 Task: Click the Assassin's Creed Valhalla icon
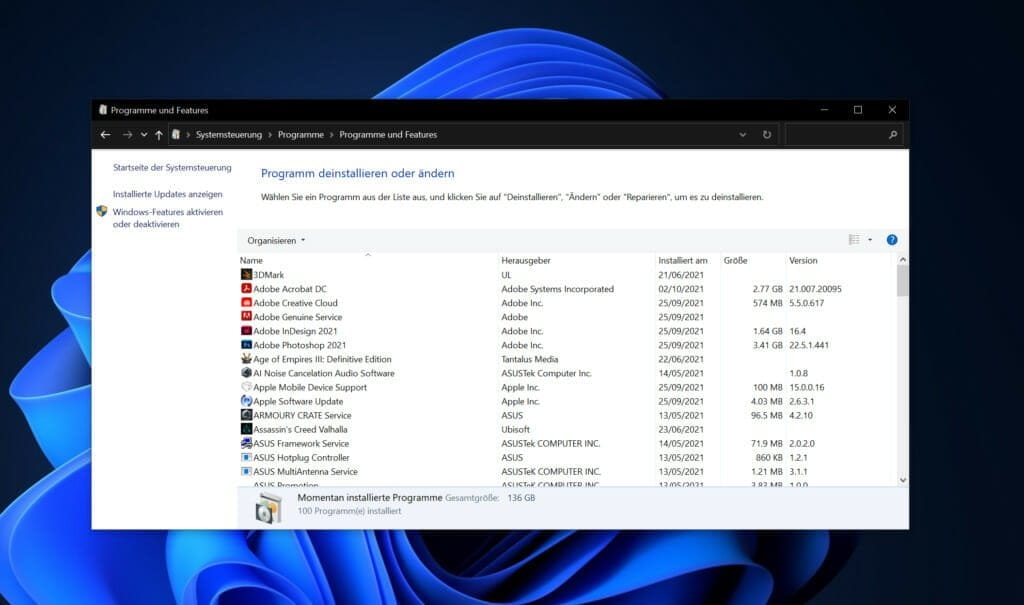246,429
